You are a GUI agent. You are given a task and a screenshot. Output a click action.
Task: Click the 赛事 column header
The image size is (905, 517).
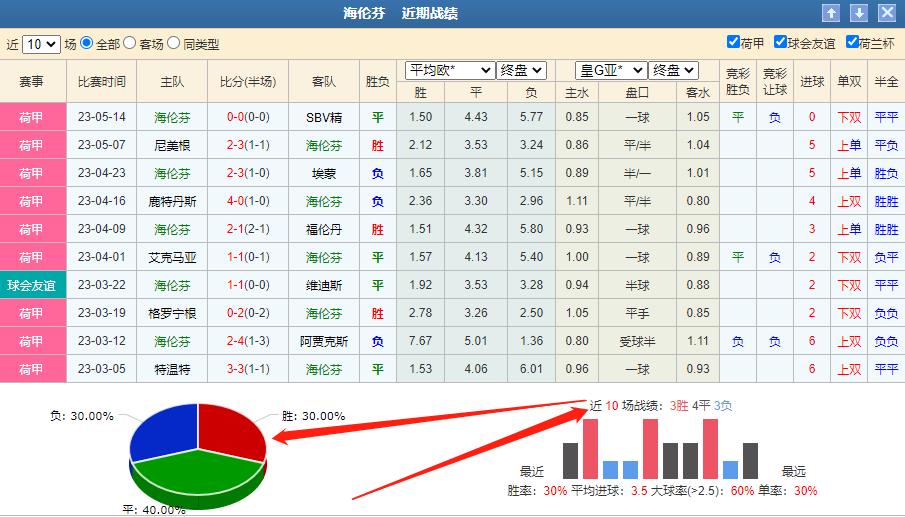[x=32, y=82]
